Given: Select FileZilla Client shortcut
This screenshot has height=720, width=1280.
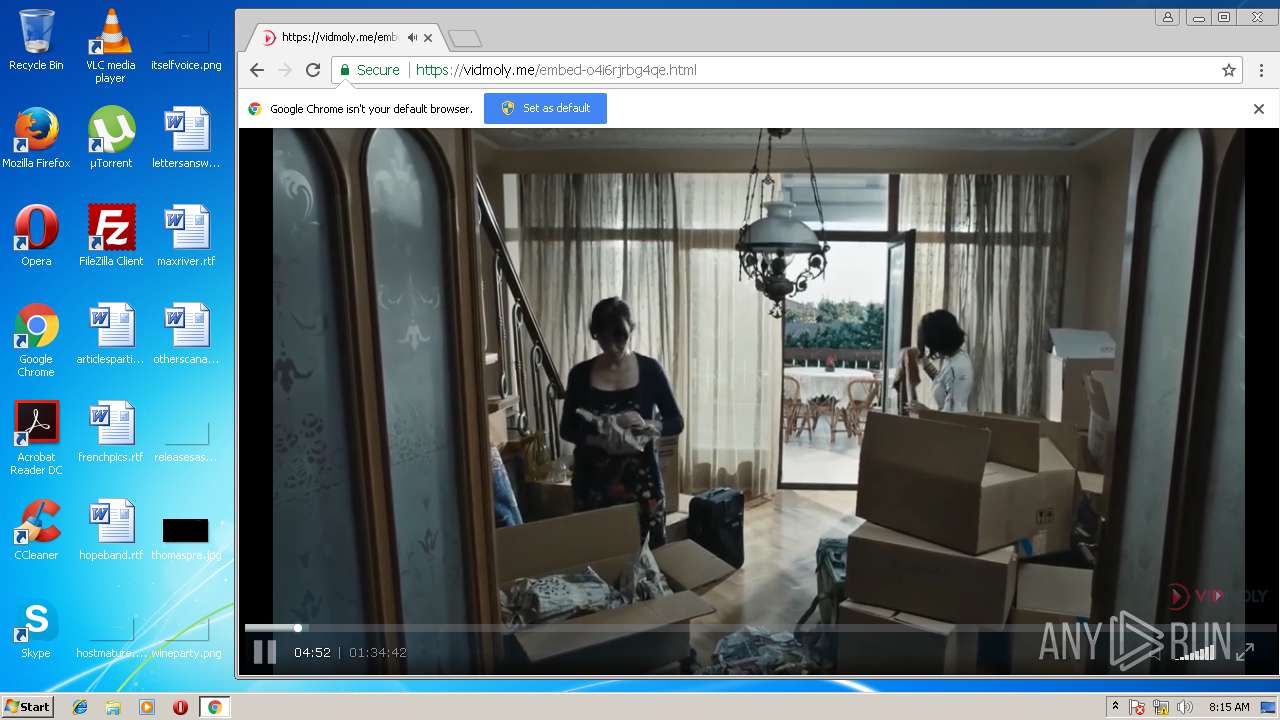Looking at the screenshot, I should point(111,236).
